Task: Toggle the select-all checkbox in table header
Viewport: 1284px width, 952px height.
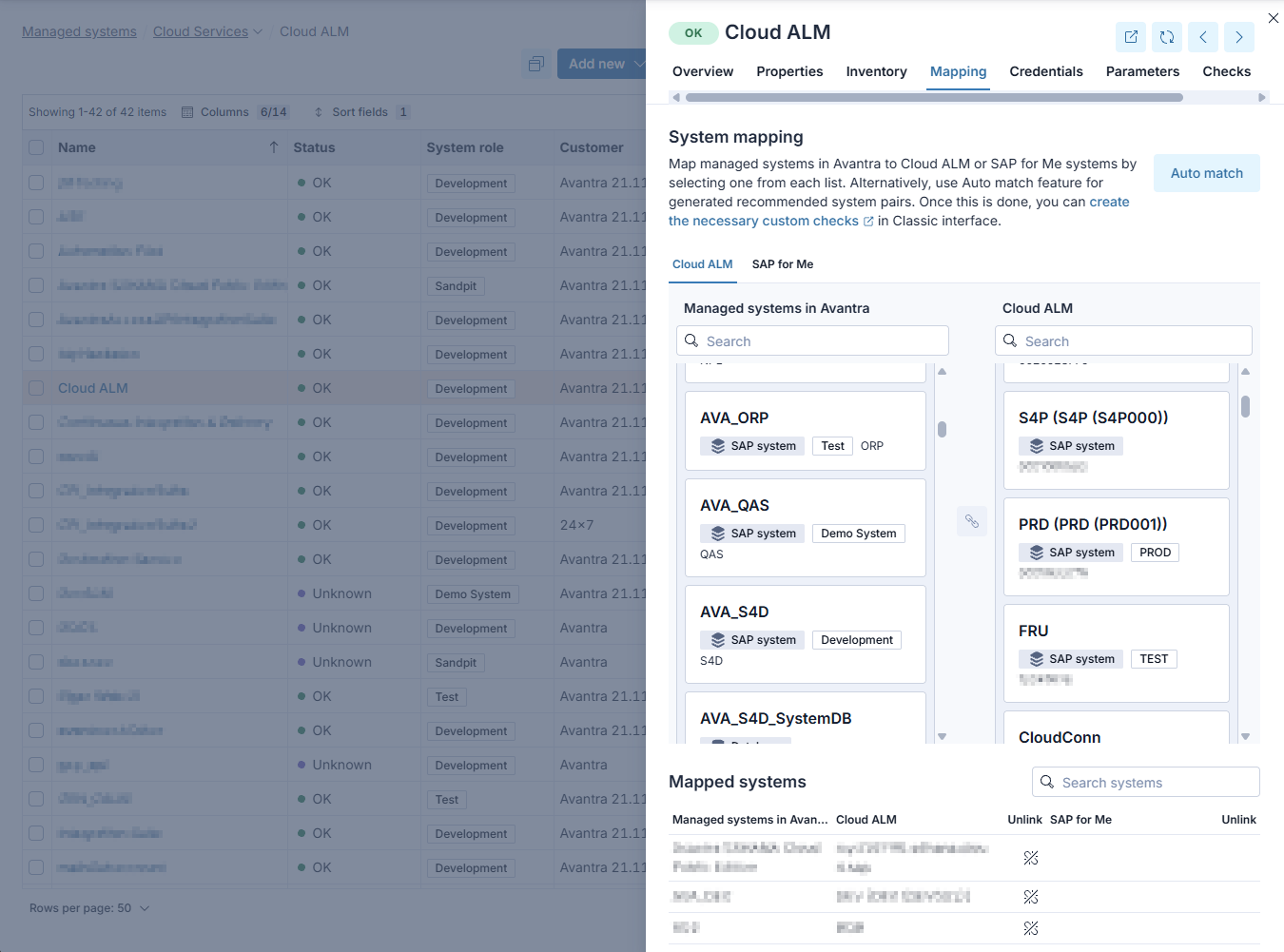Action: point(36,147)
